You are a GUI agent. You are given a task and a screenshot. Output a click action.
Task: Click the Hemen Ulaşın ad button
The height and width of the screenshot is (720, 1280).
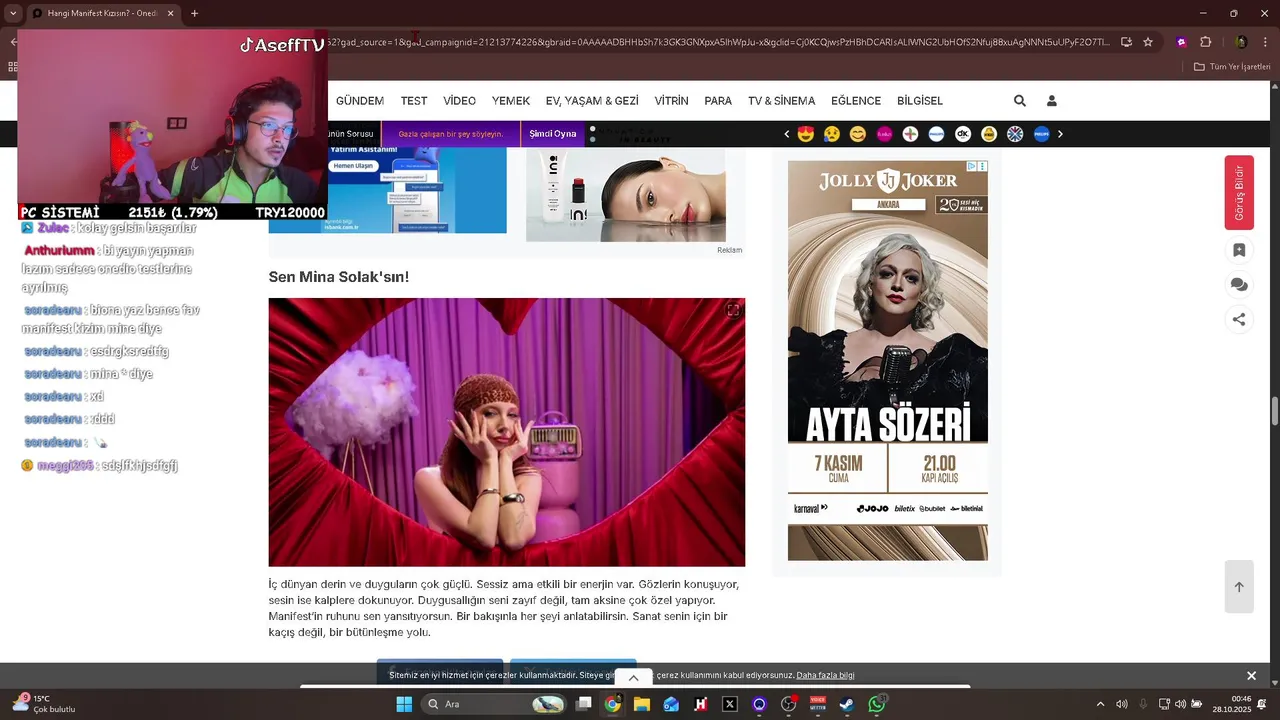(353, 166)
